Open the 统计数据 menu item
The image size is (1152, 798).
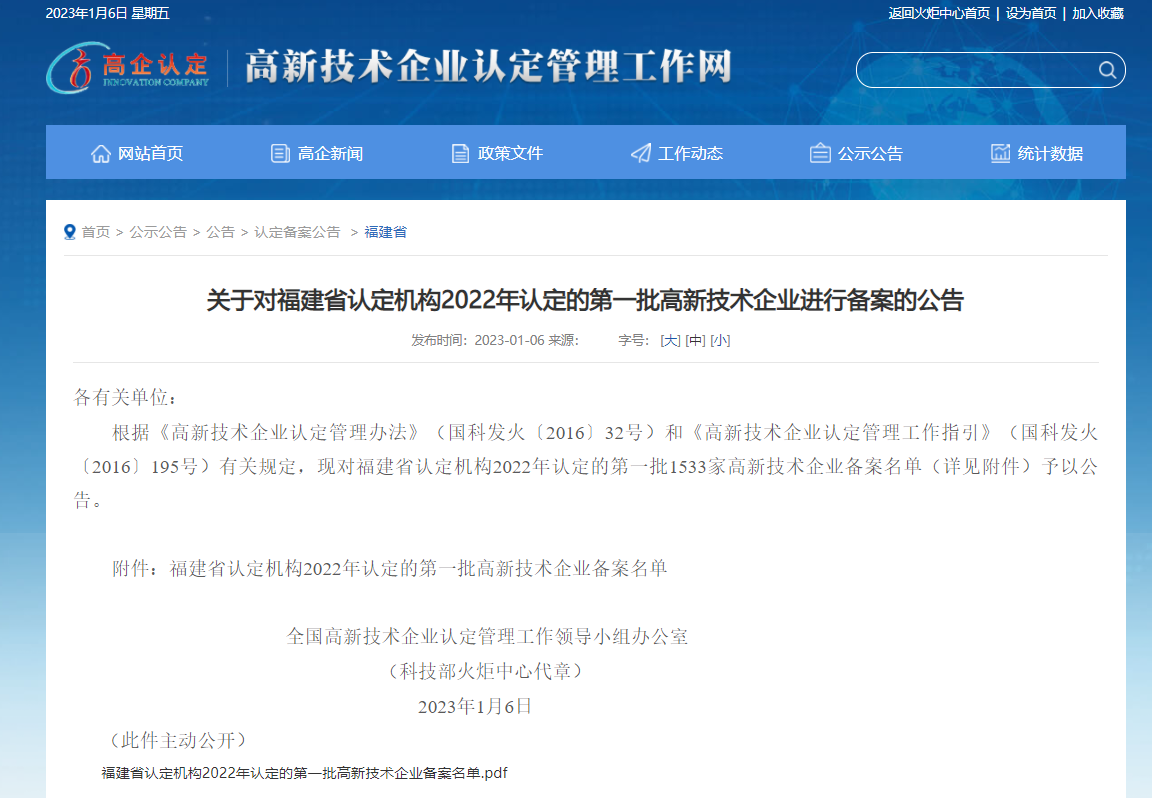1050,153
